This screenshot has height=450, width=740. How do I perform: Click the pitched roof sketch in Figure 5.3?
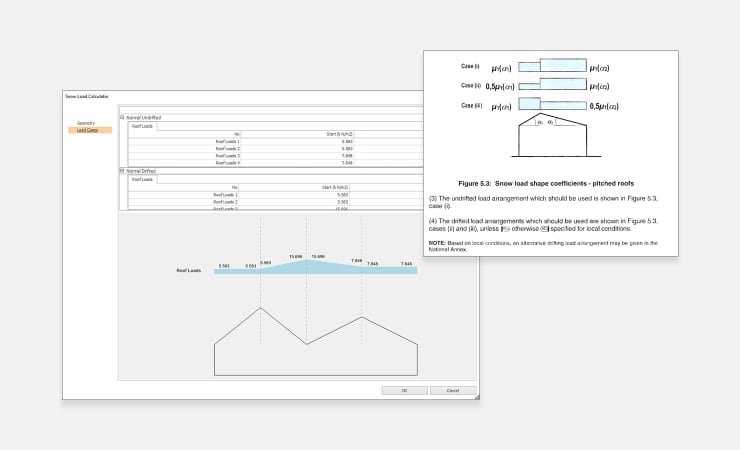point(555,135)
